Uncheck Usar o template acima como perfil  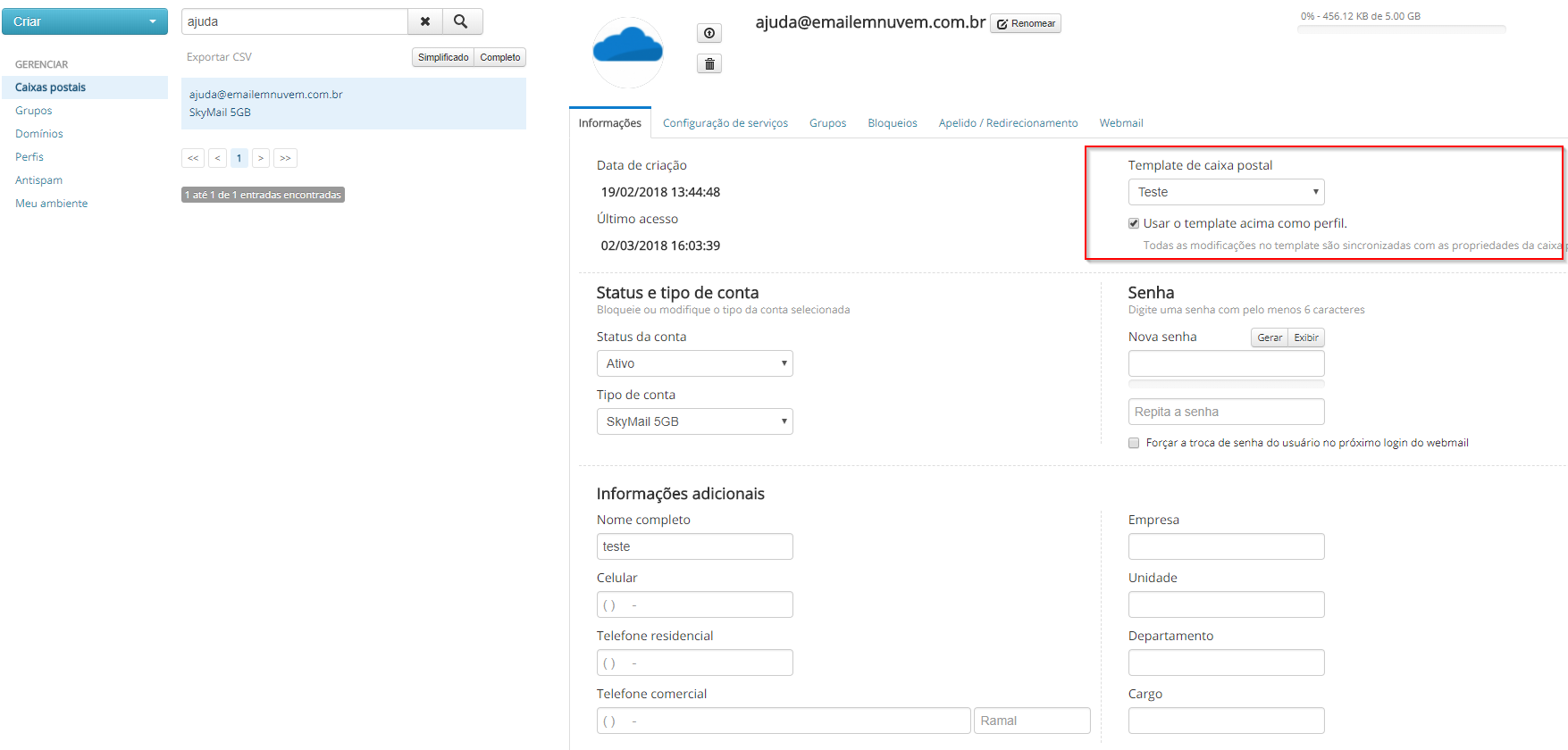1134,223
